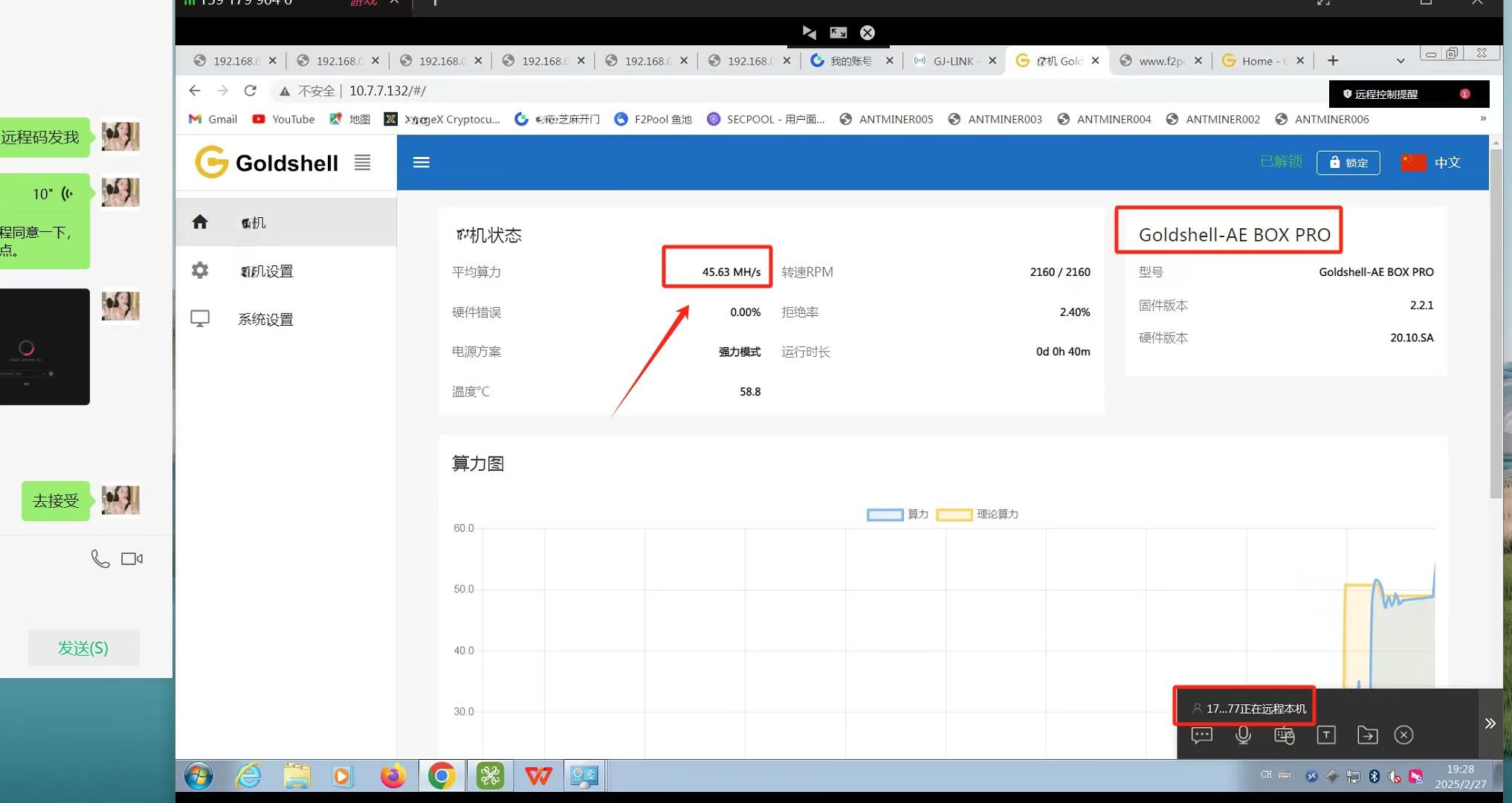Open language selector showing 中文

click(x=1431, y=162)
